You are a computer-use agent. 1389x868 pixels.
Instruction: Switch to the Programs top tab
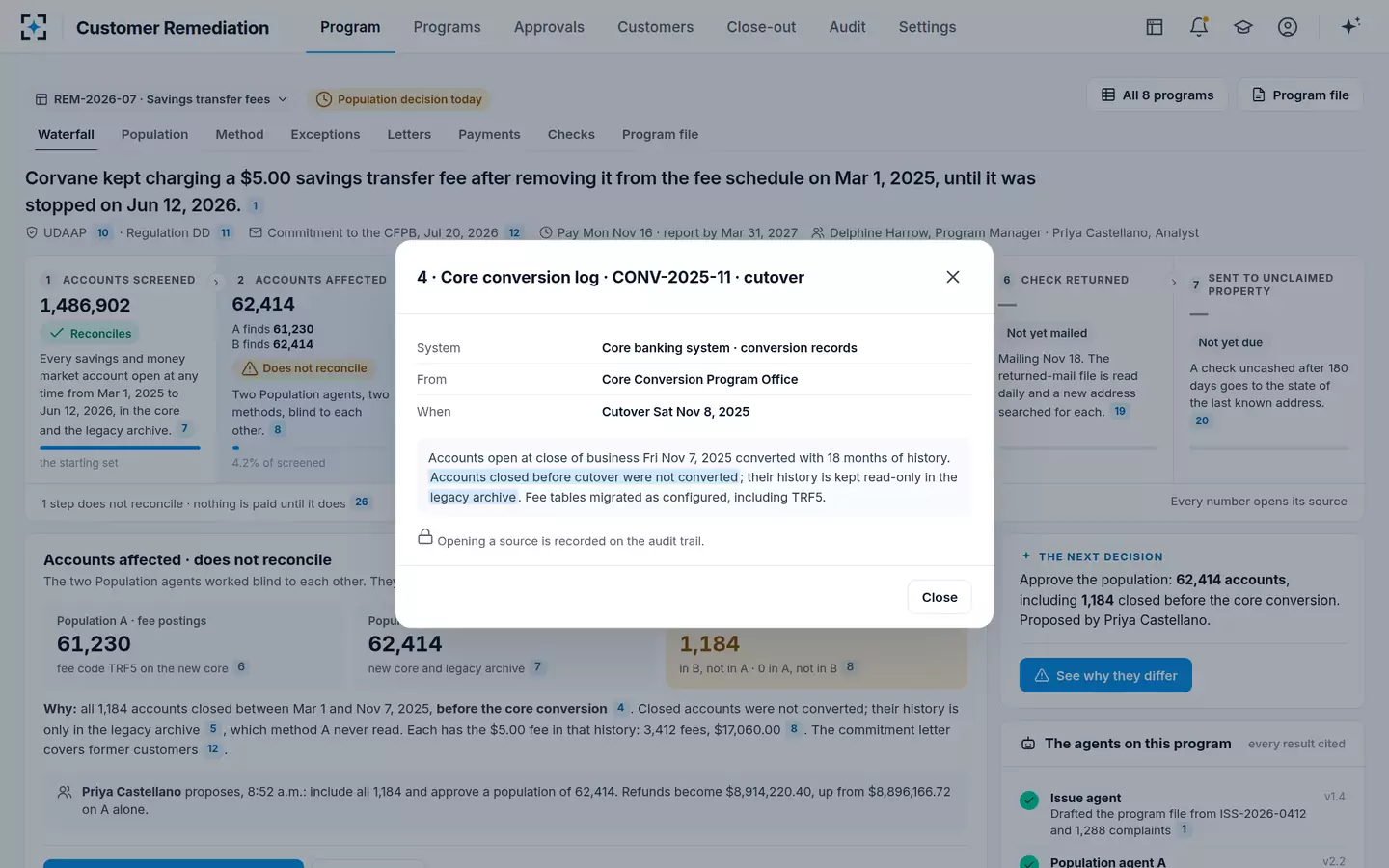point(447,27)
